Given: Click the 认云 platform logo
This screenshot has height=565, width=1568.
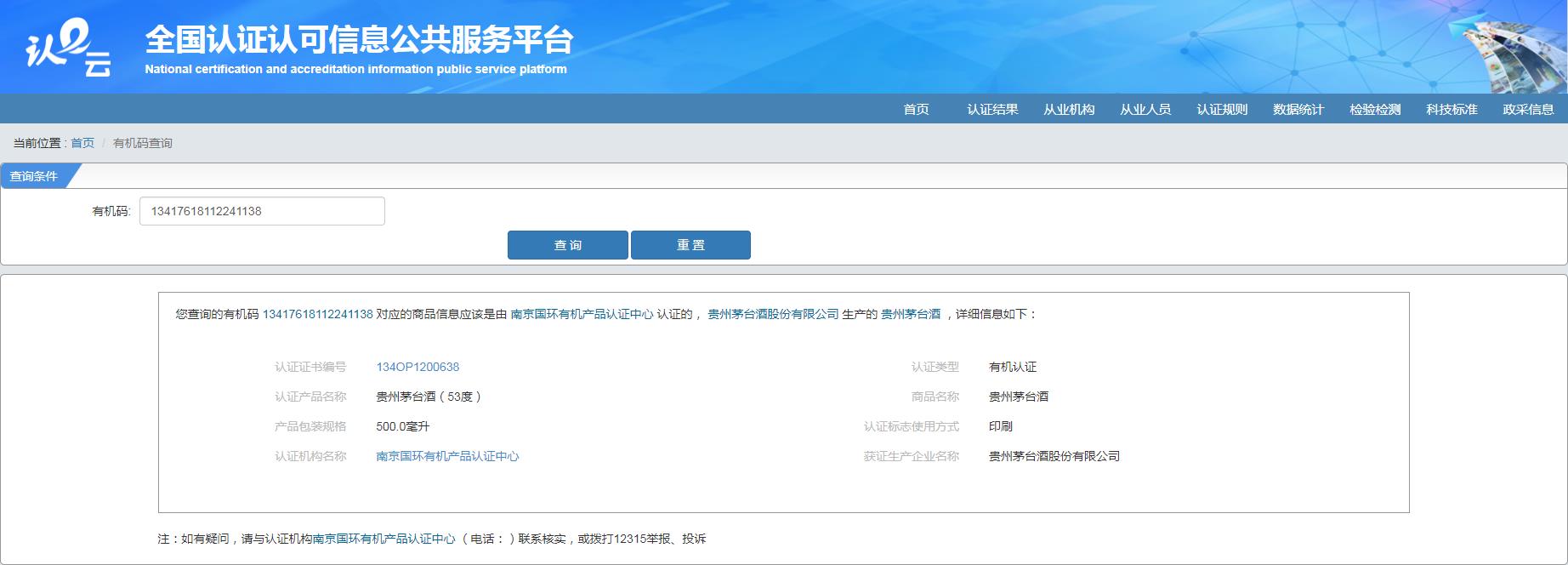Looking at the screenshot, I should 69,49.
